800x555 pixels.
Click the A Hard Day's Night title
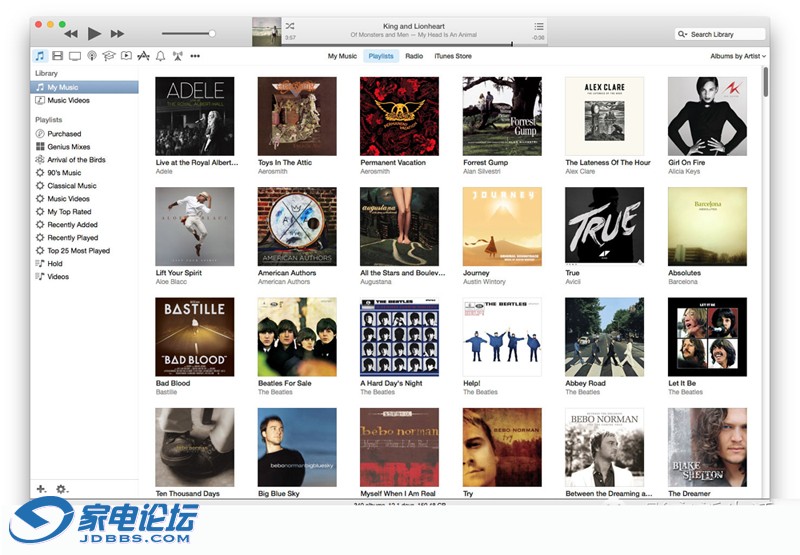click(391, 383)
